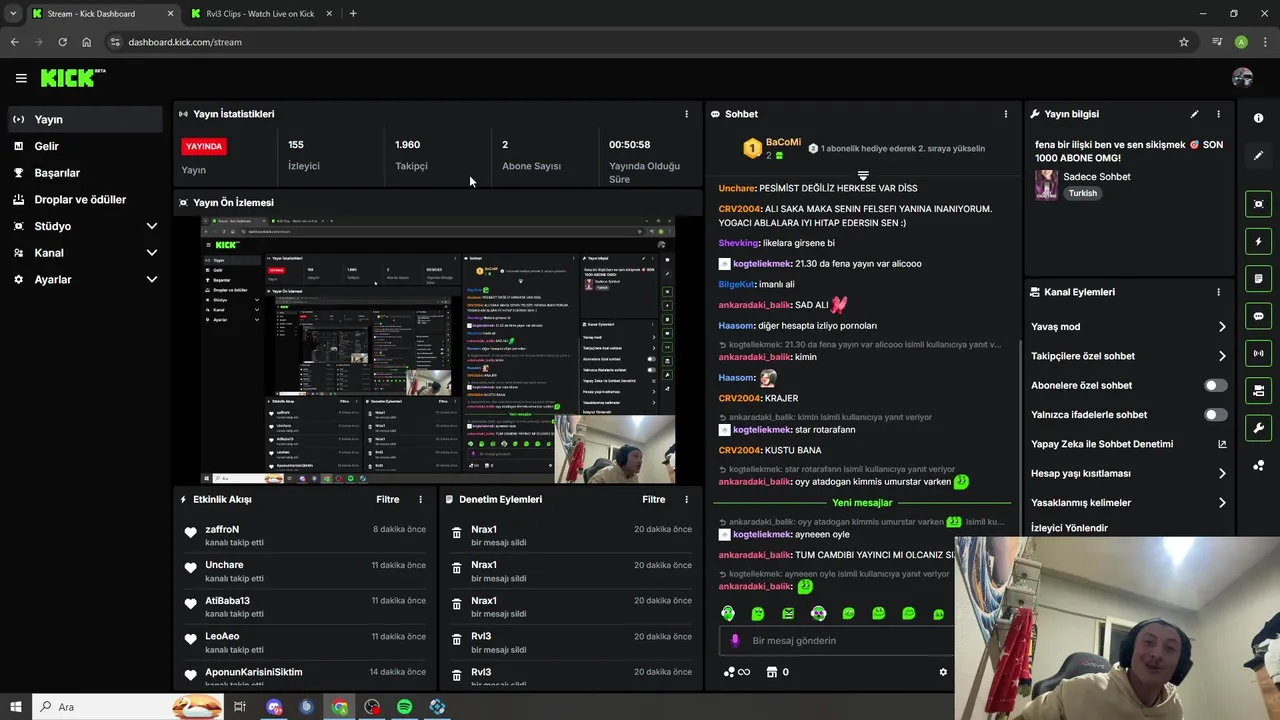Toggle the document icon in right rail
Viewport: 1280px width, 720px height.
coord(1258,278)
